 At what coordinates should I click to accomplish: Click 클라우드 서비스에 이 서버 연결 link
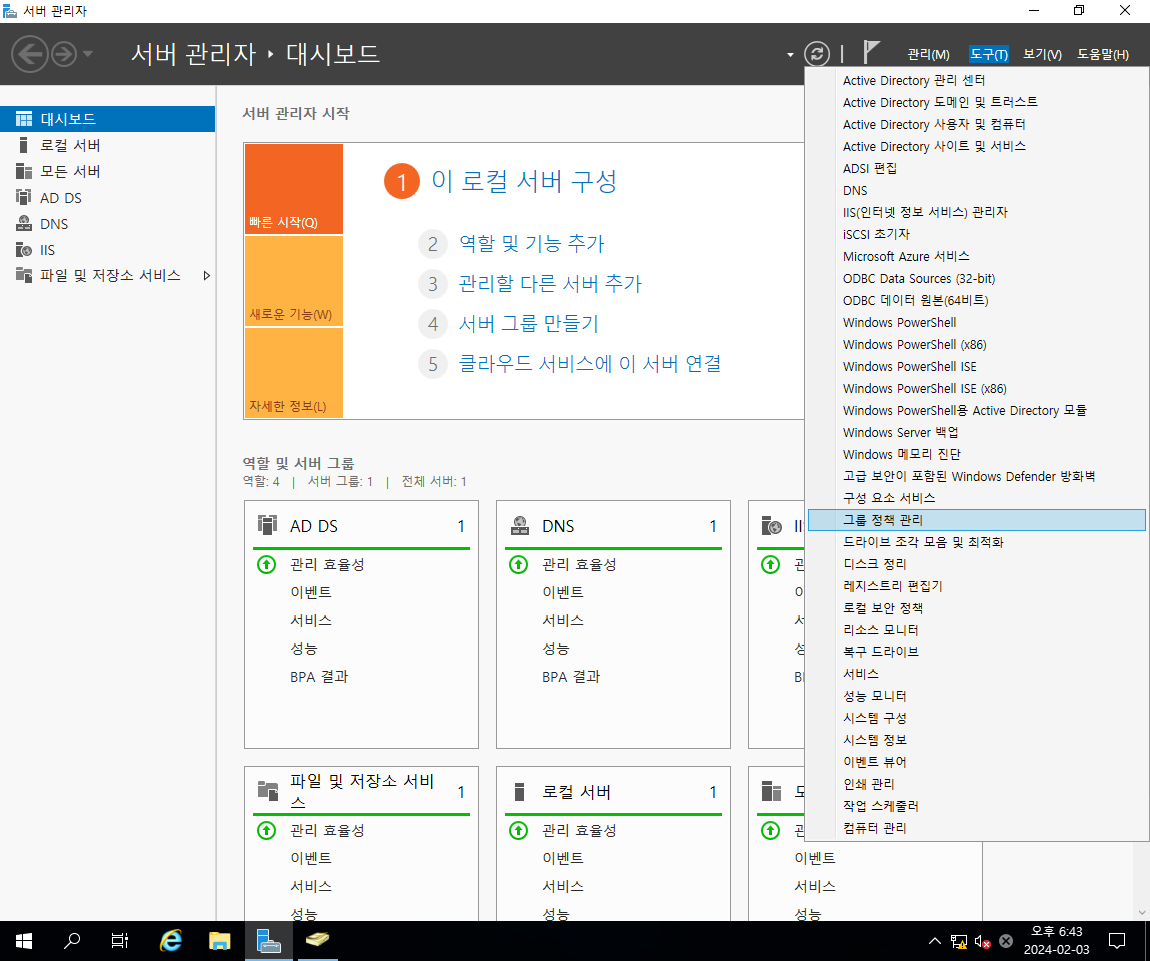tap(590, 363)
